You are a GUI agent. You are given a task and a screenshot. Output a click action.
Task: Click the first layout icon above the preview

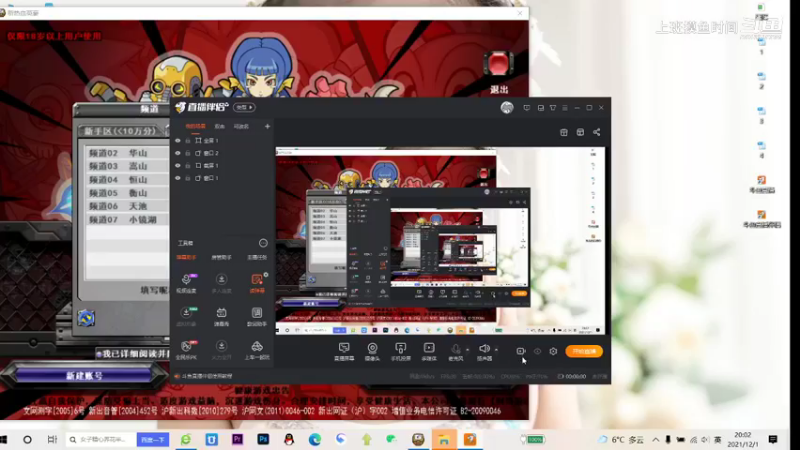coord(564,132)
